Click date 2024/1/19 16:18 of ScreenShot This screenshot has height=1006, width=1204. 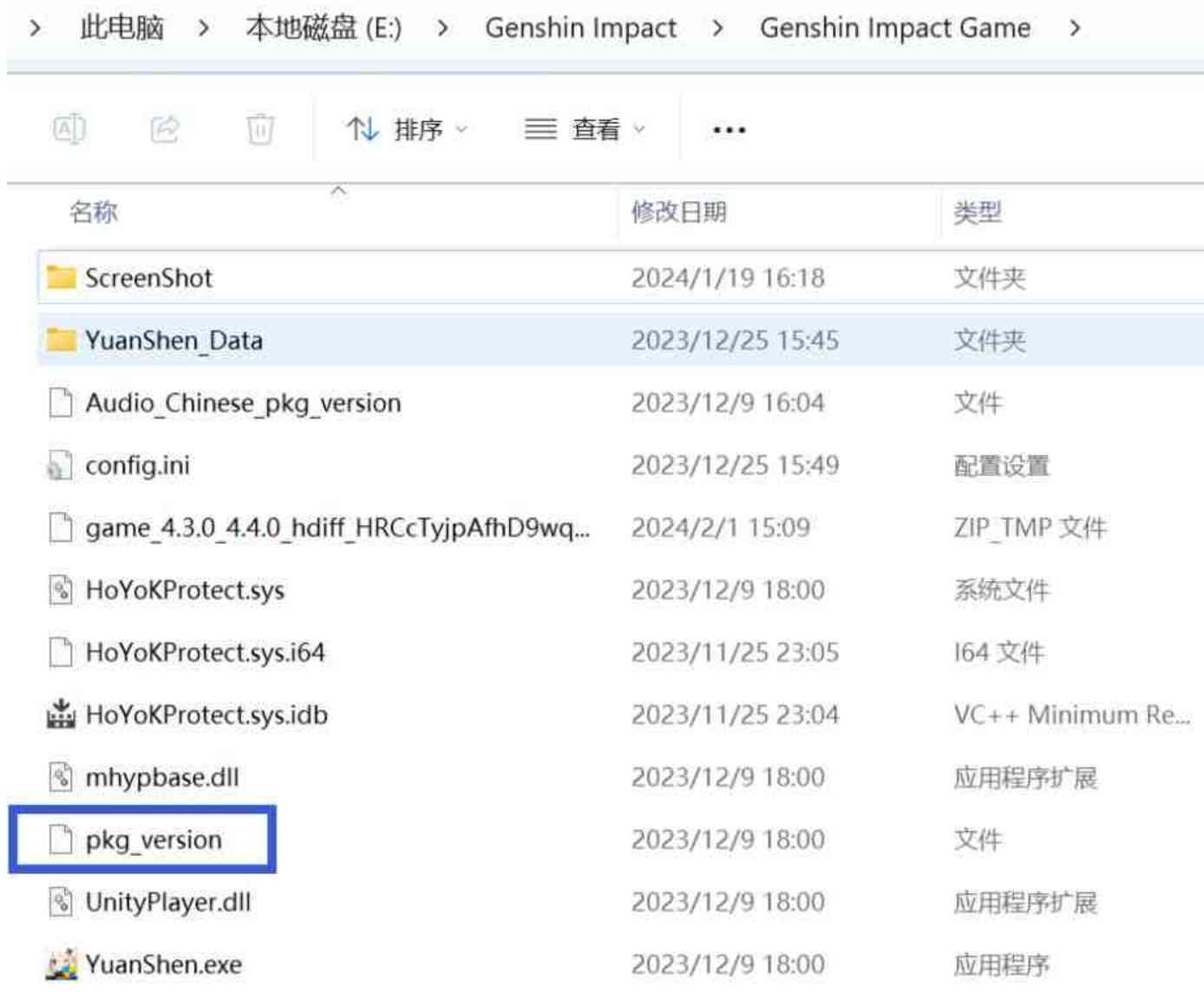tap(728, 278)
